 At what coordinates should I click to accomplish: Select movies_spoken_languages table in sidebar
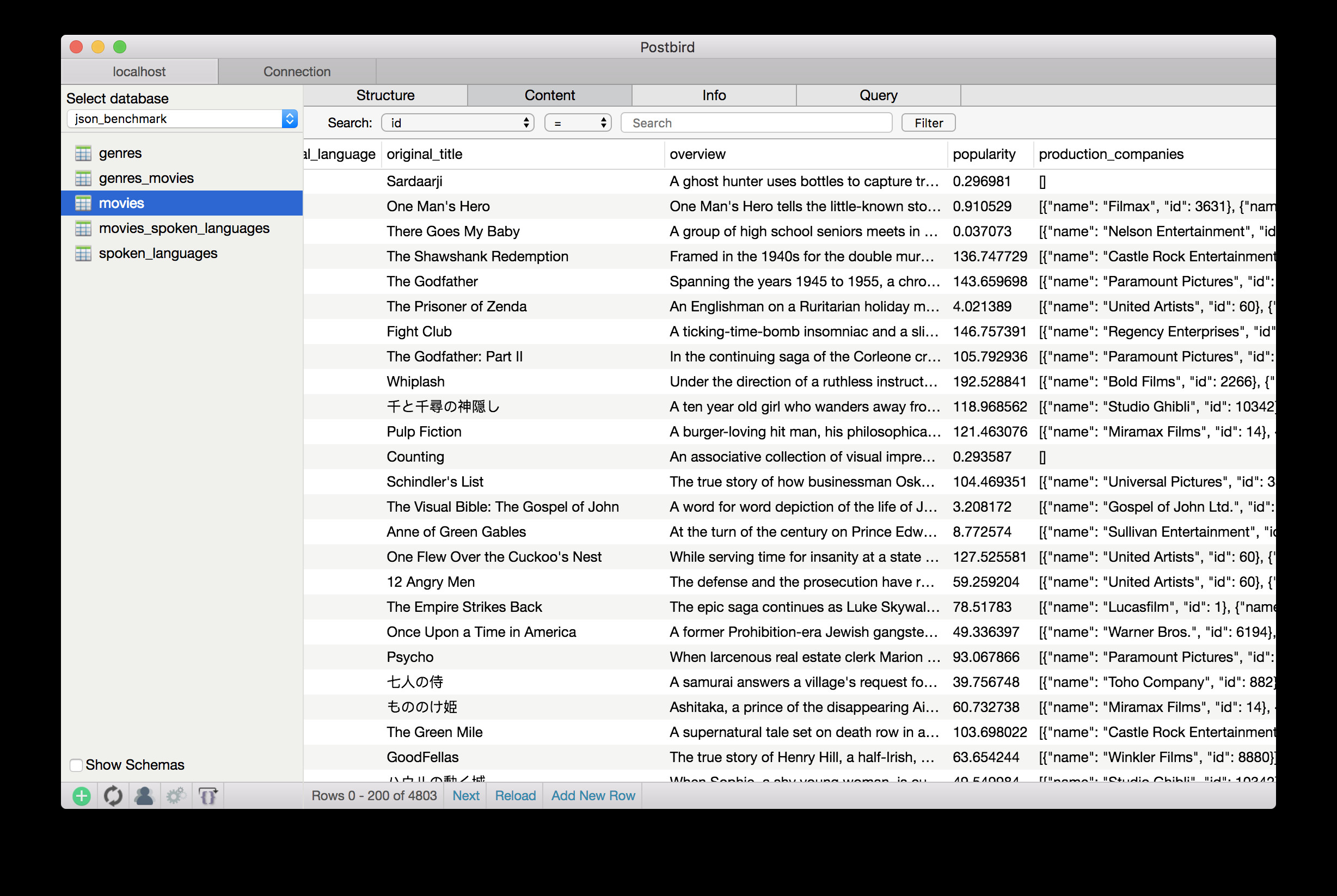183,228
